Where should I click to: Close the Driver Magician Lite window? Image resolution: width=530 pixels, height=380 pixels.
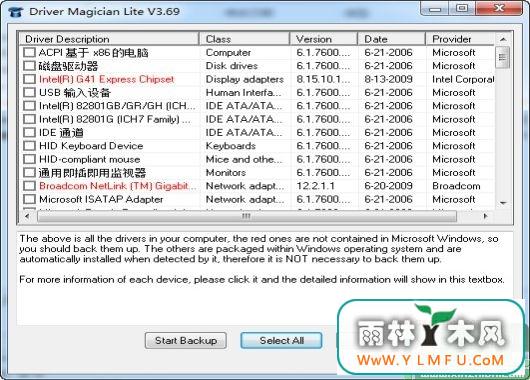[499, 9]
